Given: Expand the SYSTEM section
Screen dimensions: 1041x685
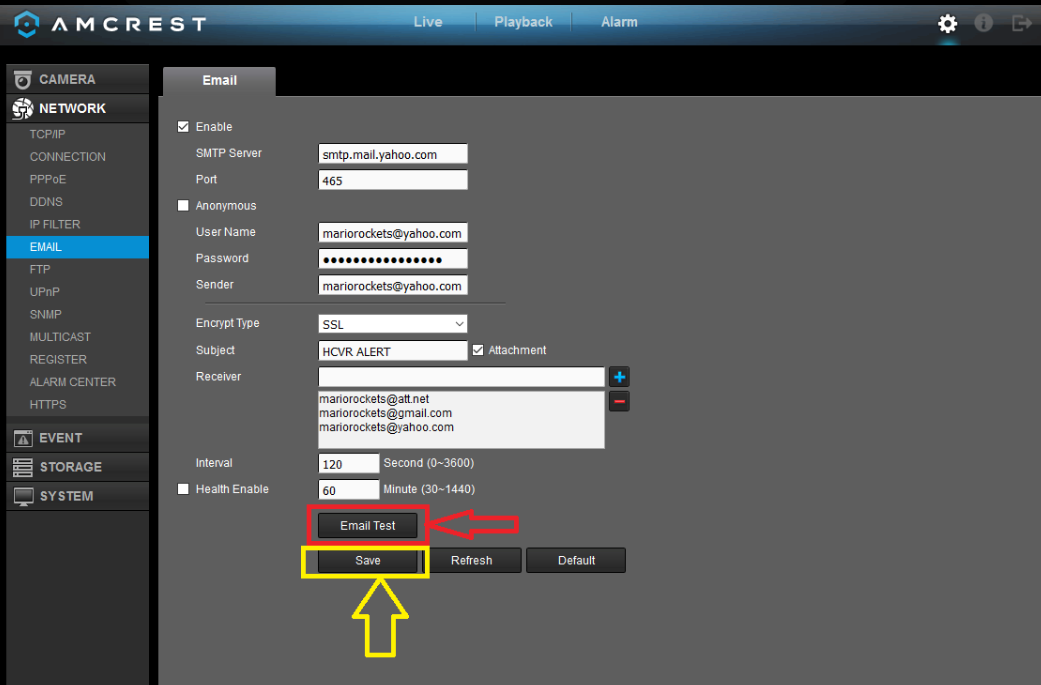Looking at the screenshot, I should 78,496.
